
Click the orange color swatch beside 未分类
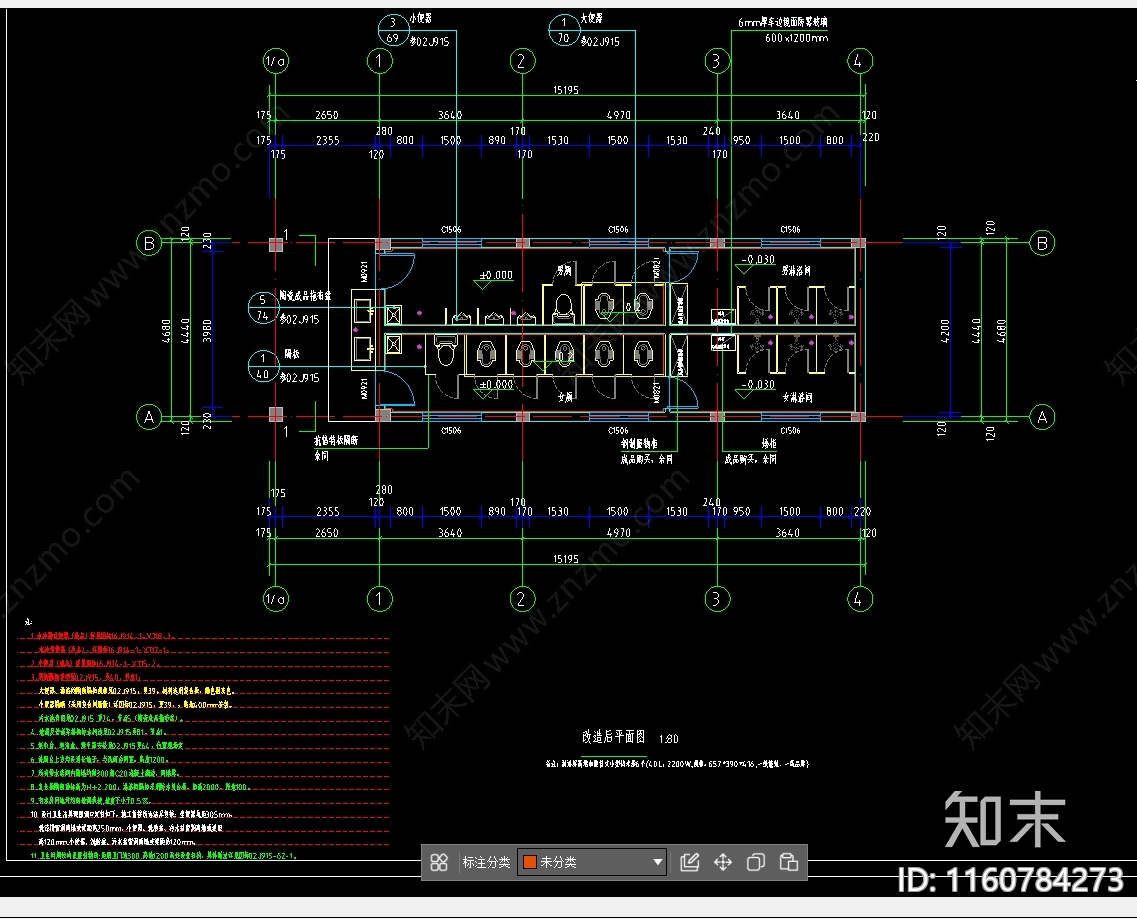[x=530, y=862]
